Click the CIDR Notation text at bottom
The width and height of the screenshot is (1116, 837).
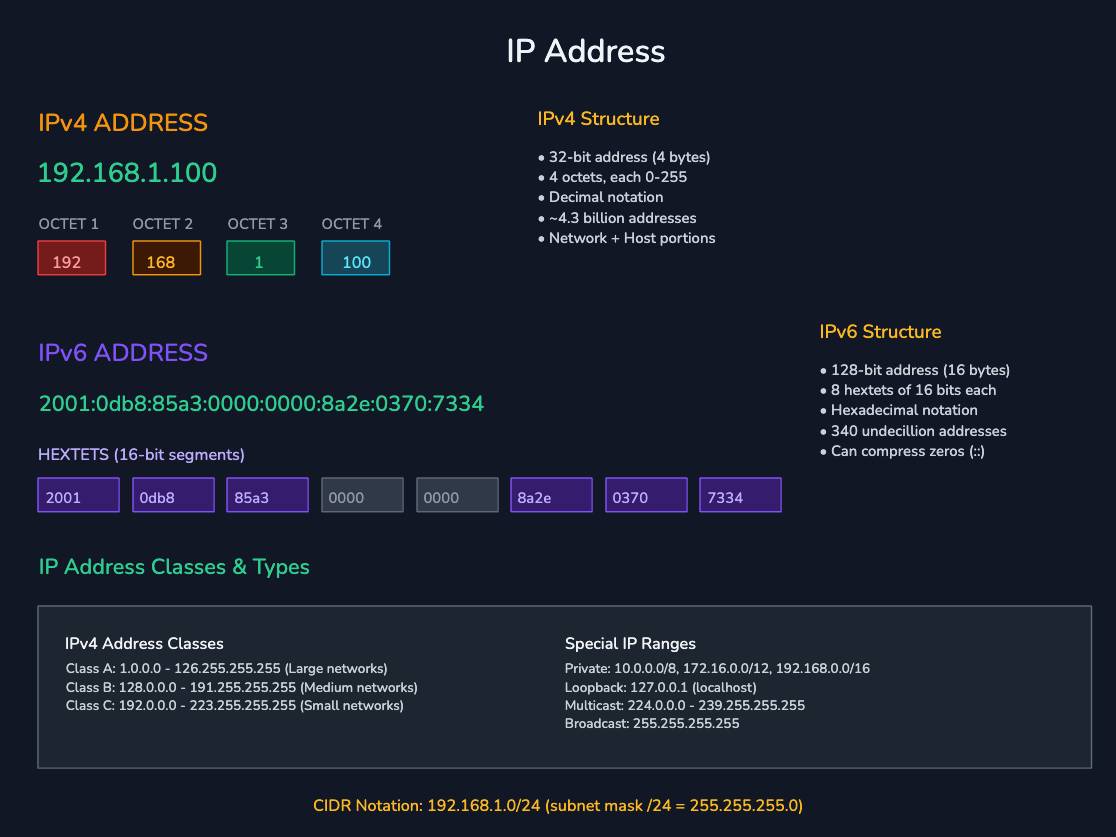click(557, 805)
